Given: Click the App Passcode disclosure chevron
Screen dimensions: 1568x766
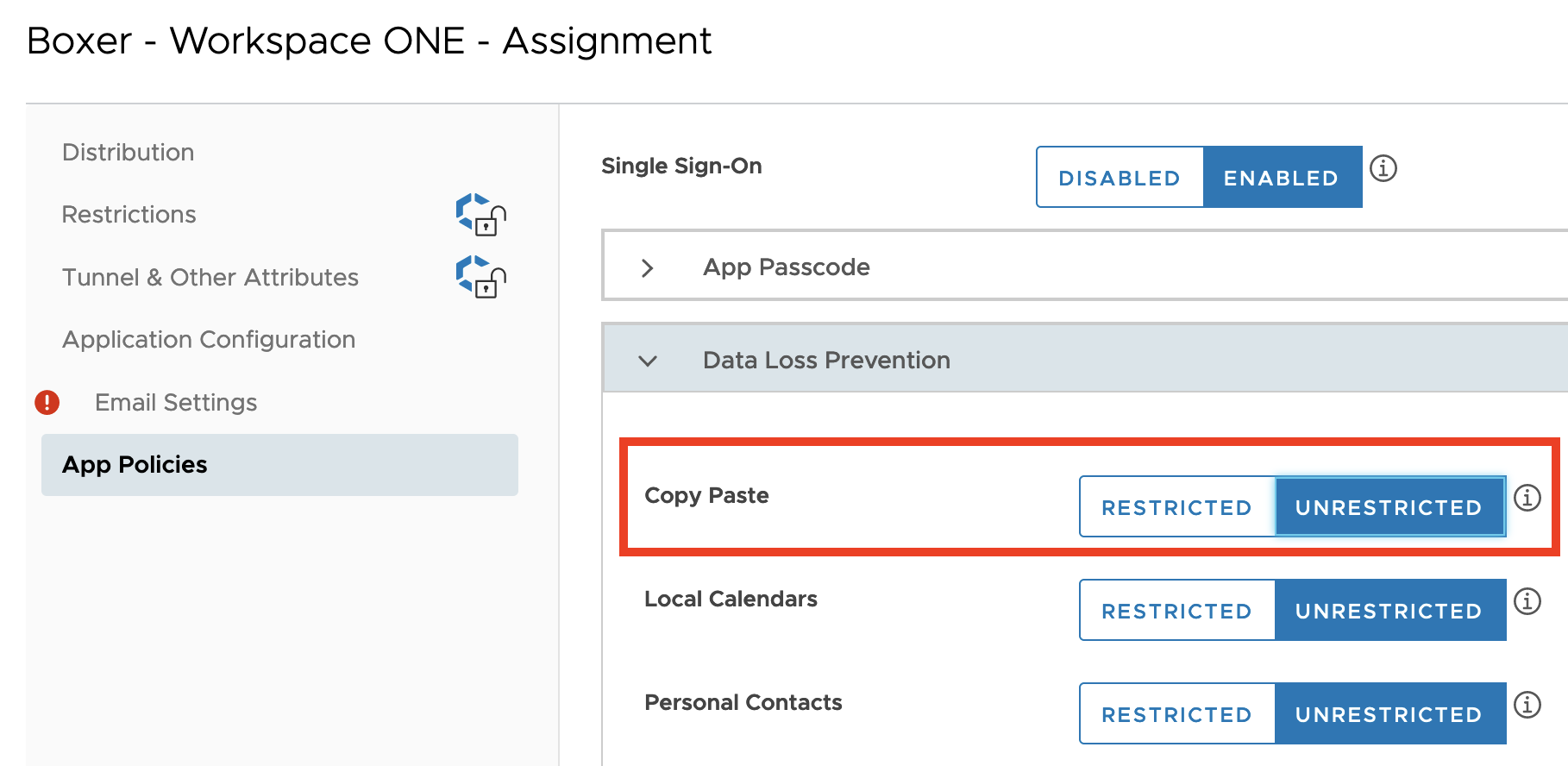Looking at the screenshot, I should tap(647, 267).
